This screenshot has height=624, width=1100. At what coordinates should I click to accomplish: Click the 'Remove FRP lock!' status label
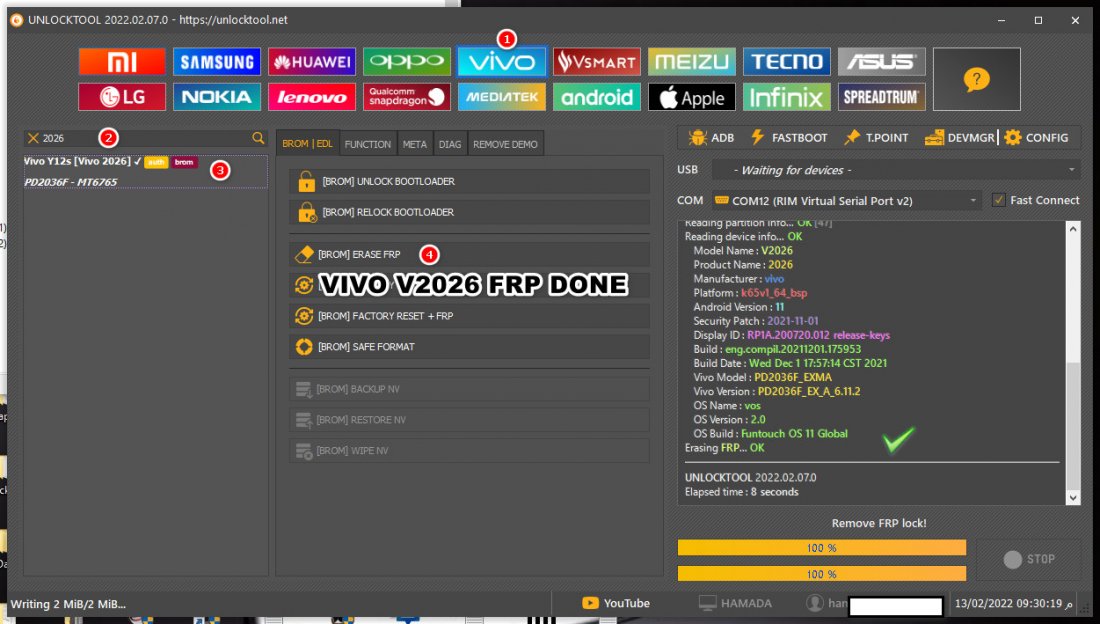879,523
